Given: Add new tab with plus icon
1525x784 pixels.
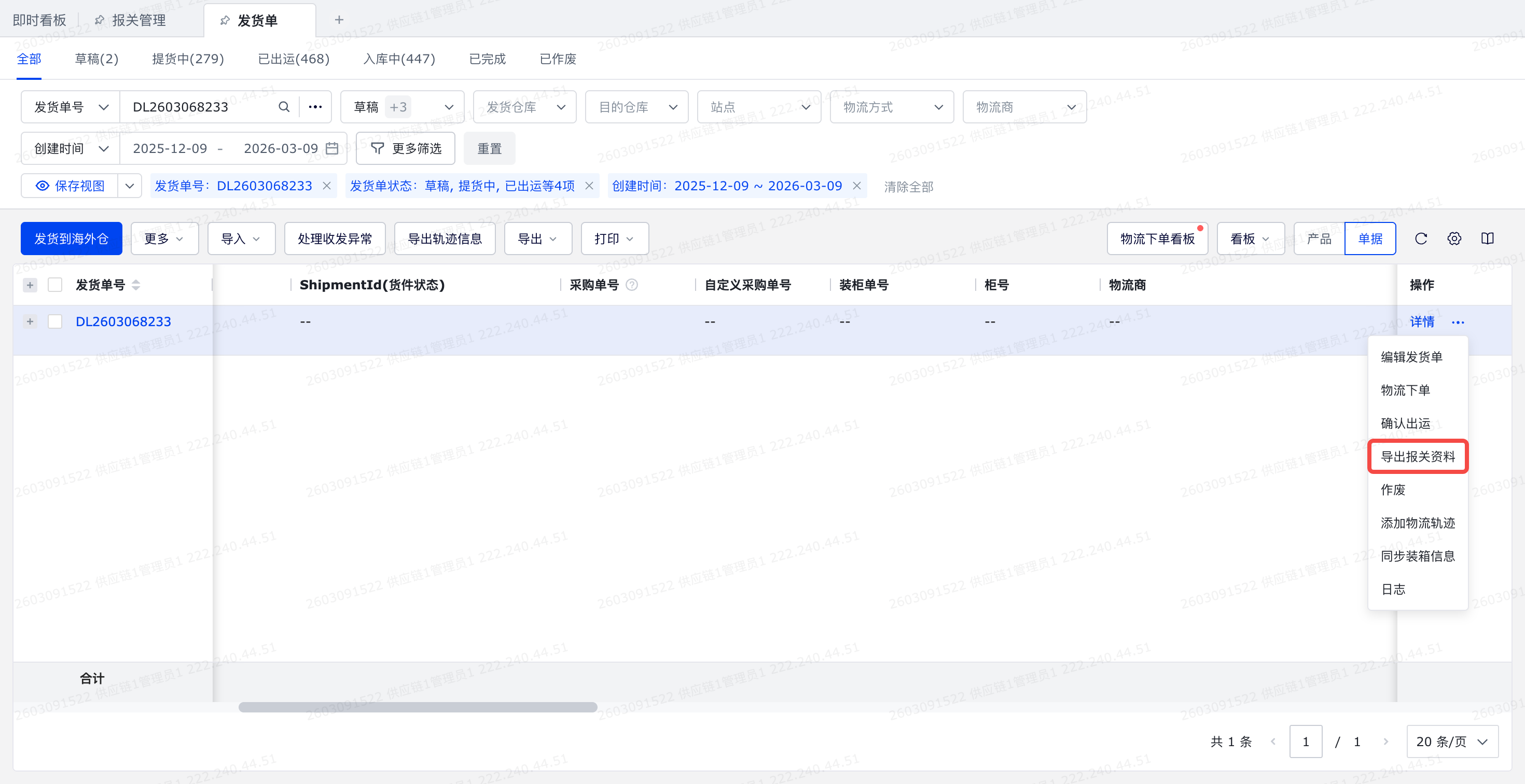Looking at the screenshot, I should (x=339, y=20).
